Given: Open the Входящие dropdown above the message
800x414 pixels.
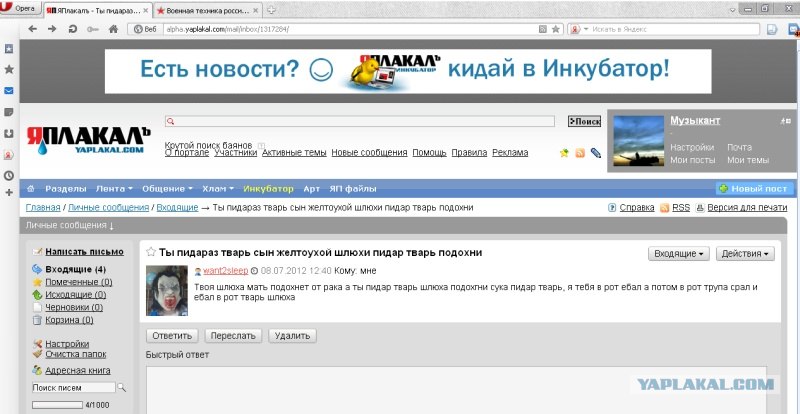Looking at the screenshot, I should (681, 254).
